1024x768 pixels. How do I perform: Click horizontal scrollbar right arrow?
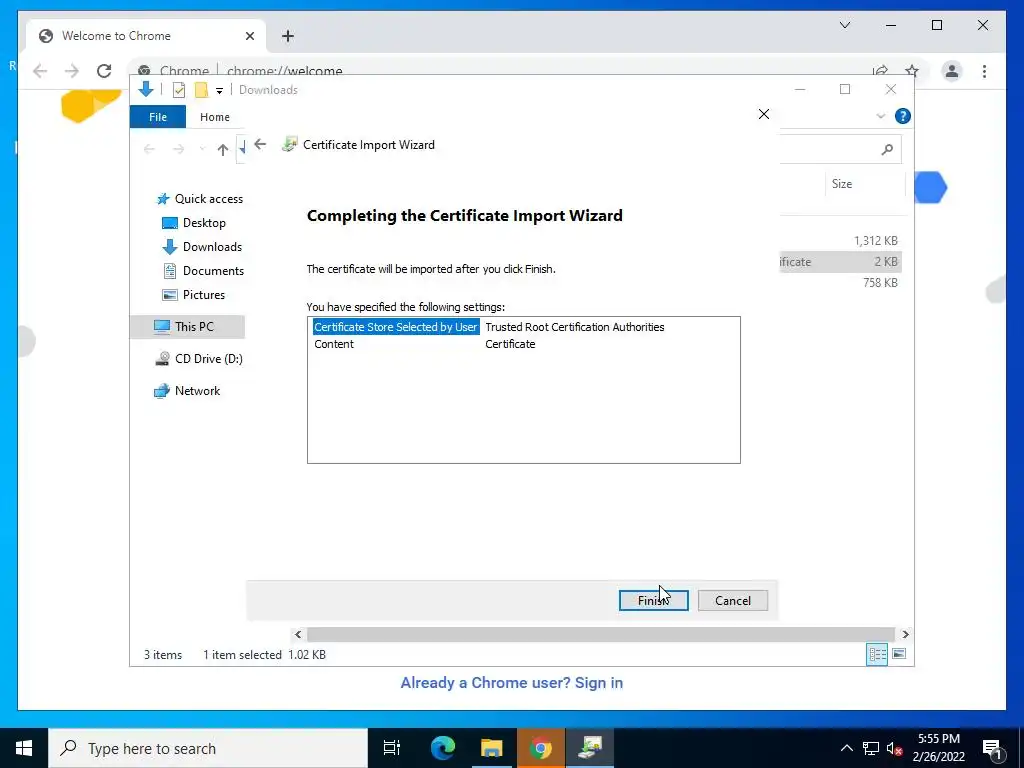click(905, 634)
